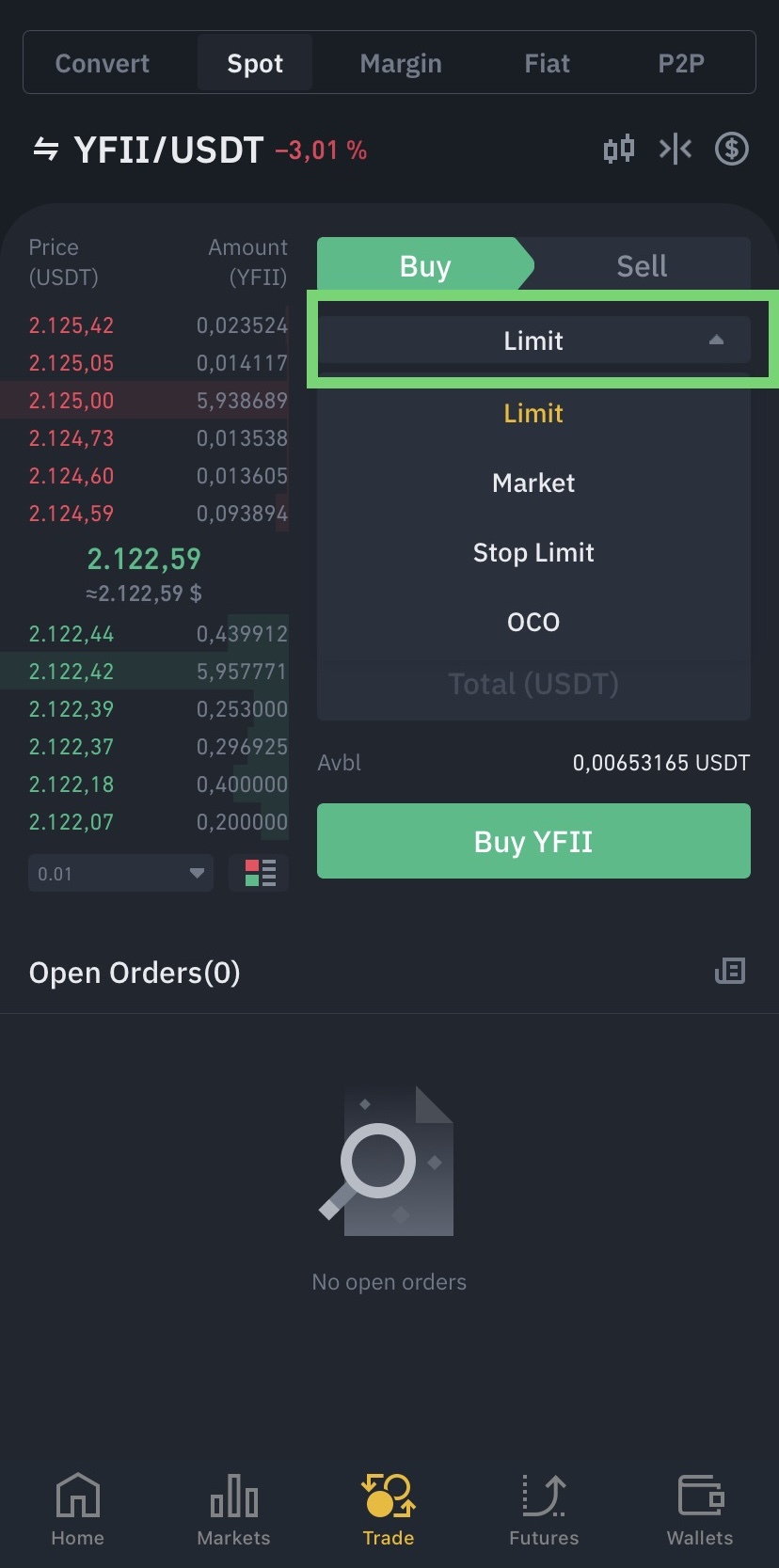
Task: Open the Convert tab
Action: 103,63
